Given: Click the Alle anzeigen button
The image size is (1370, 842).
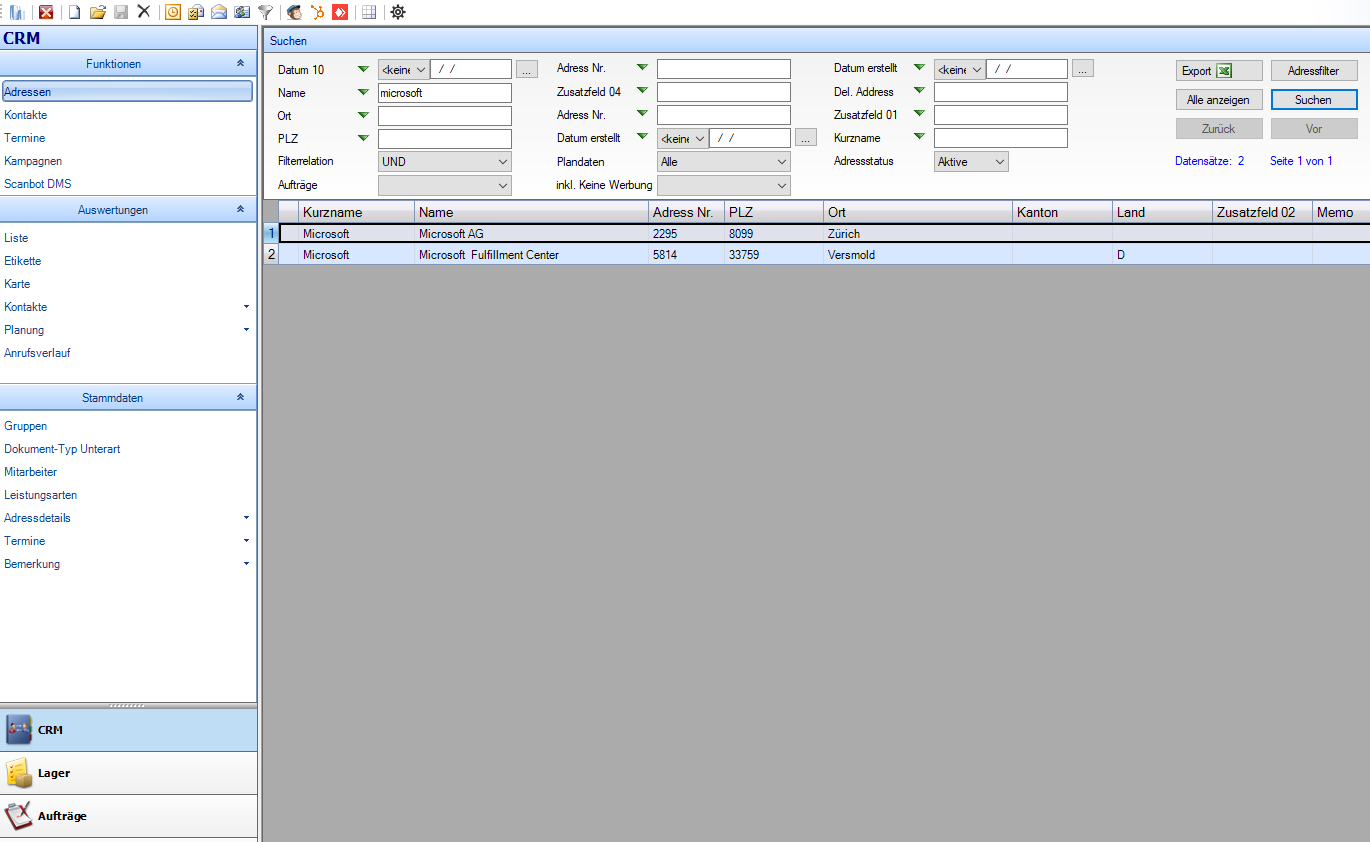Looking at the screenshot, I should (x=1218, y=100).
